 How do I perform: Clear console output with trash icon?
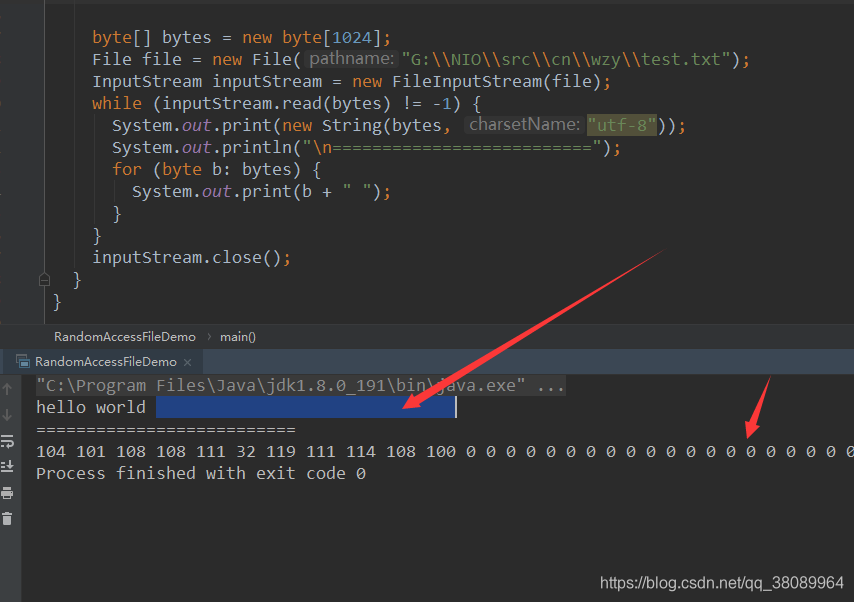[7, 518]
